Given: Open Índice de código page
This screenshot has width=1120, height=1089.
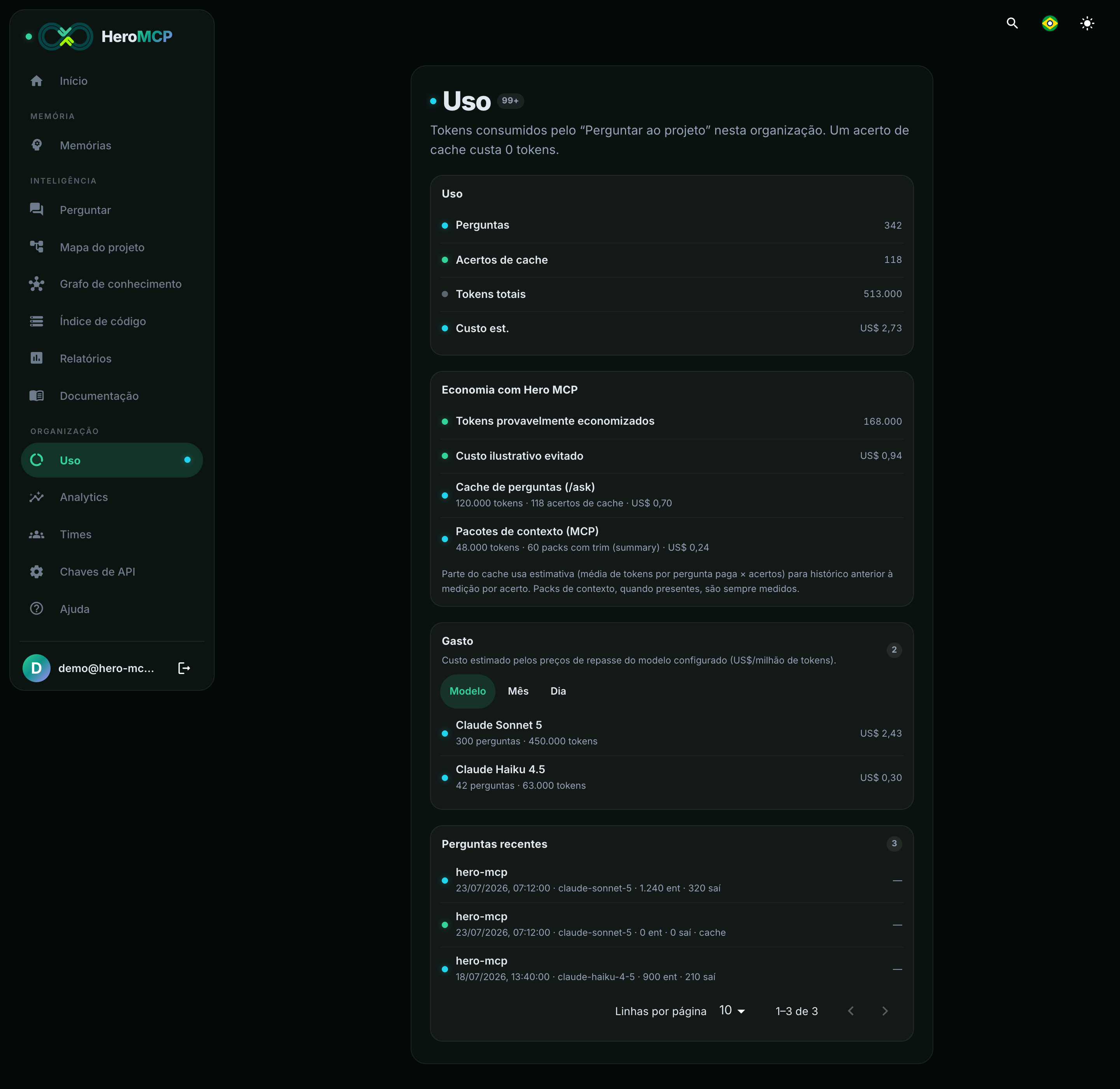Looking at the screenshot, I should click(112, 321).
